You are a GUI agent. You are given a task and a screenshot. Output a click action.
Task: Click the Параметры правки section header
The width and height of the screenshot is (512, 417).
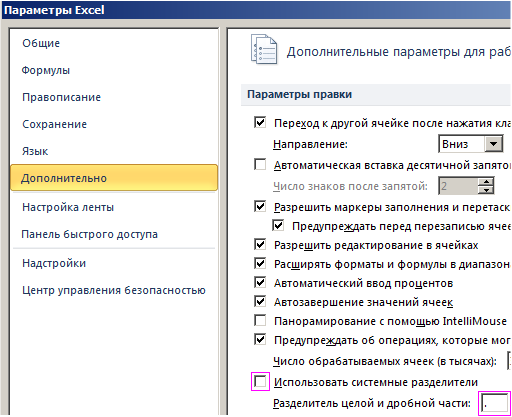(376, 95)
